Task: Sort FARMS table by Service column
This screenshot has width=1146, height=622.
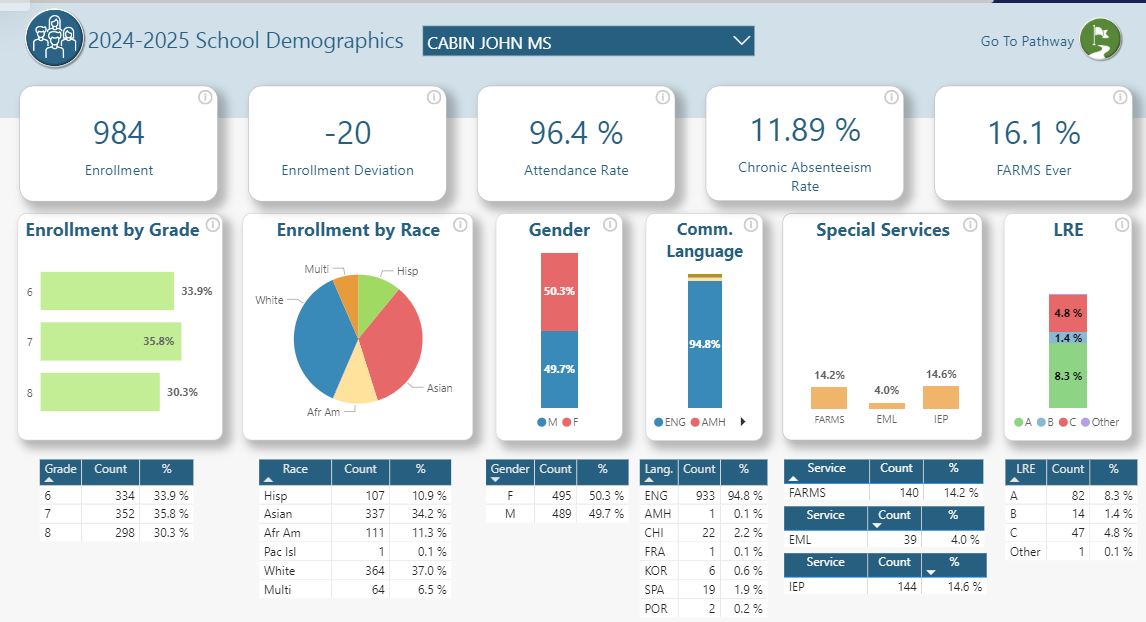Action: [826, 470]
